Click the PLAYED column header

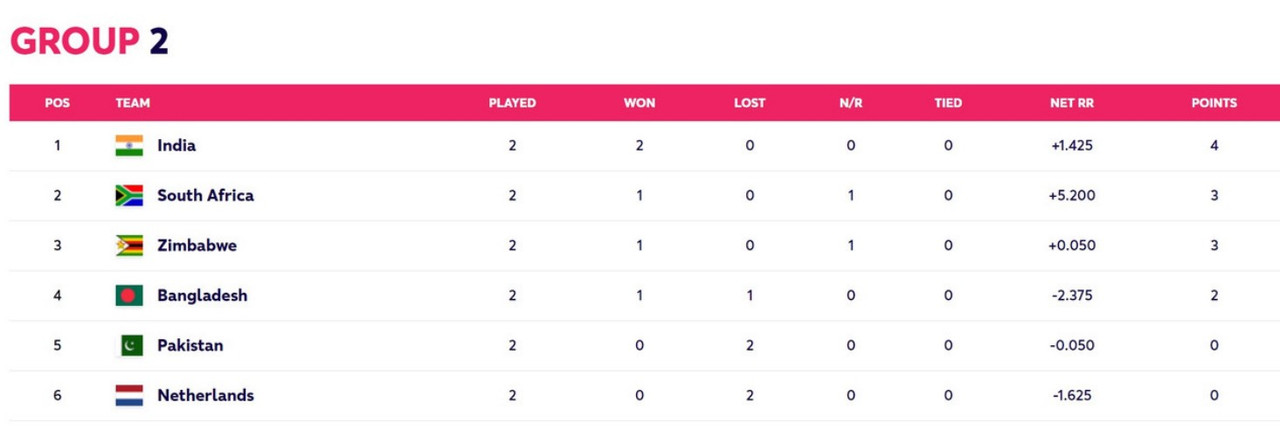coord(512,103)
